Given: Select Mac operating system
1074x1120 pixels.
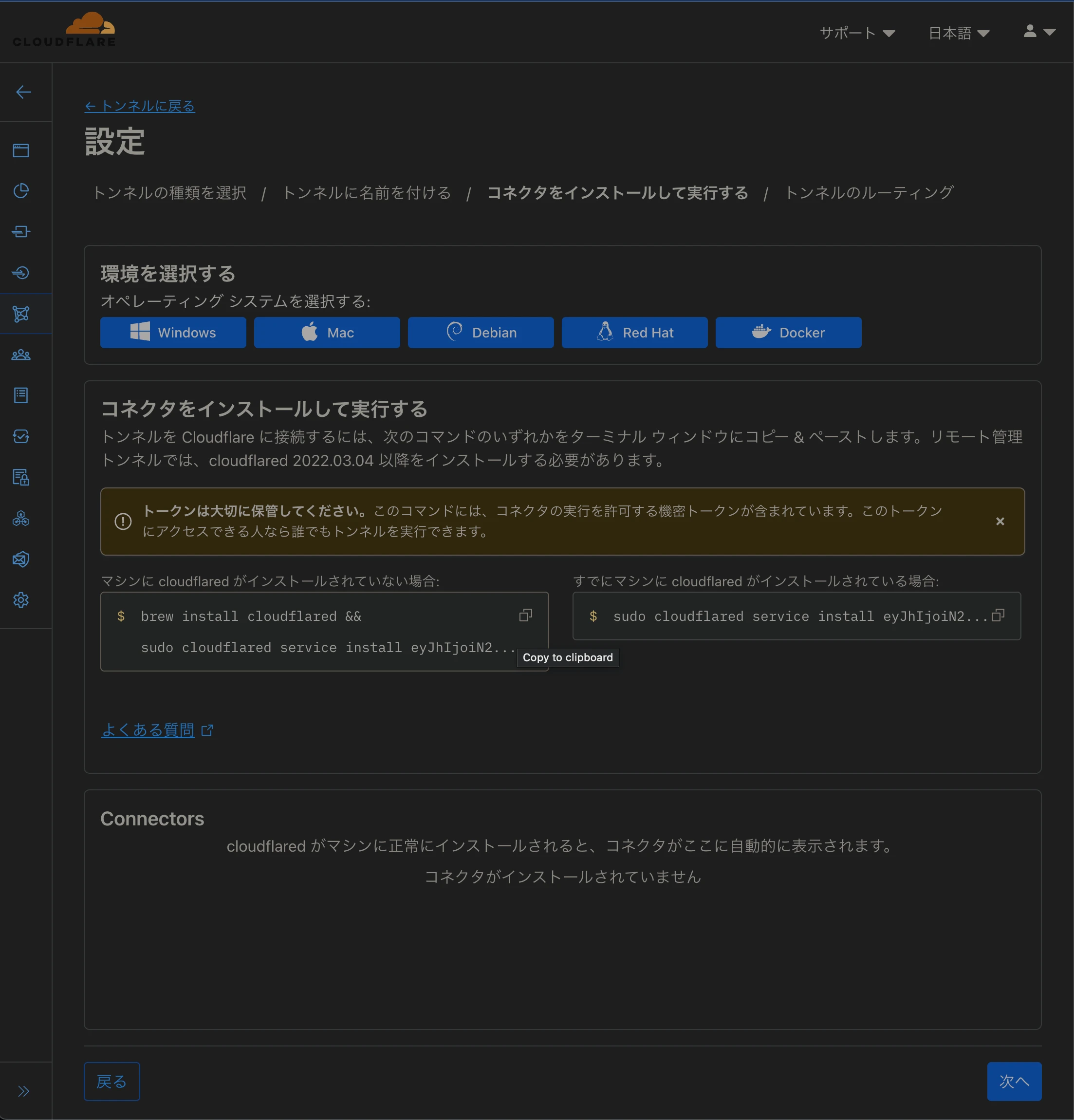Looking at the screenshot, I should [327, 333].
